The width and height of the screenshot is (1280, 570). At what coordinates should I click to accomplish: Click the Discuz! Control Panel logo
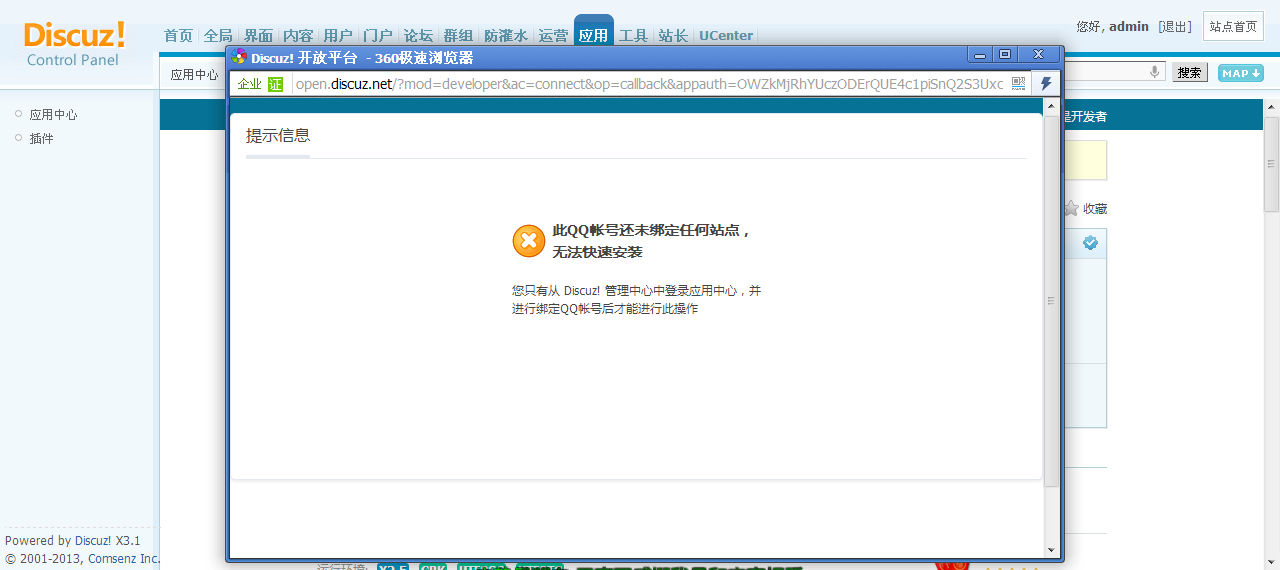tap(75, 44)
